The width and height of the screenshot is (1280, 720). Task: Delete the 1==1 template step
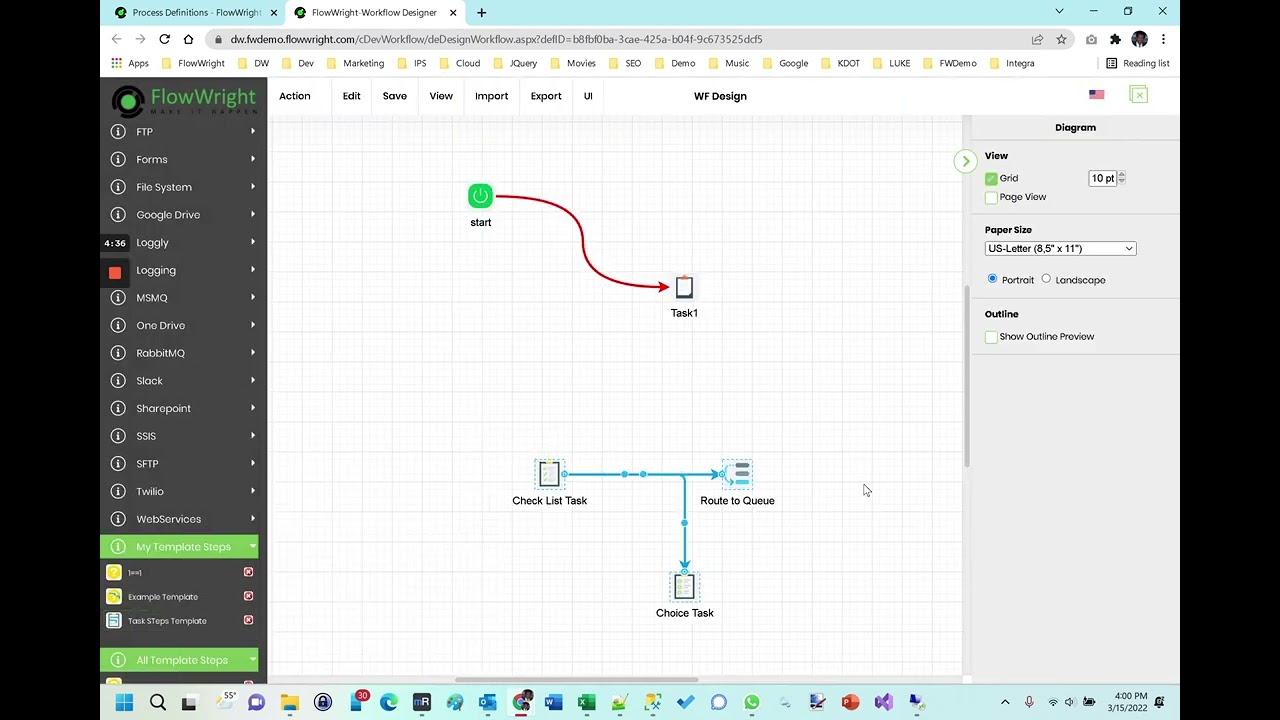pos(248,572)
